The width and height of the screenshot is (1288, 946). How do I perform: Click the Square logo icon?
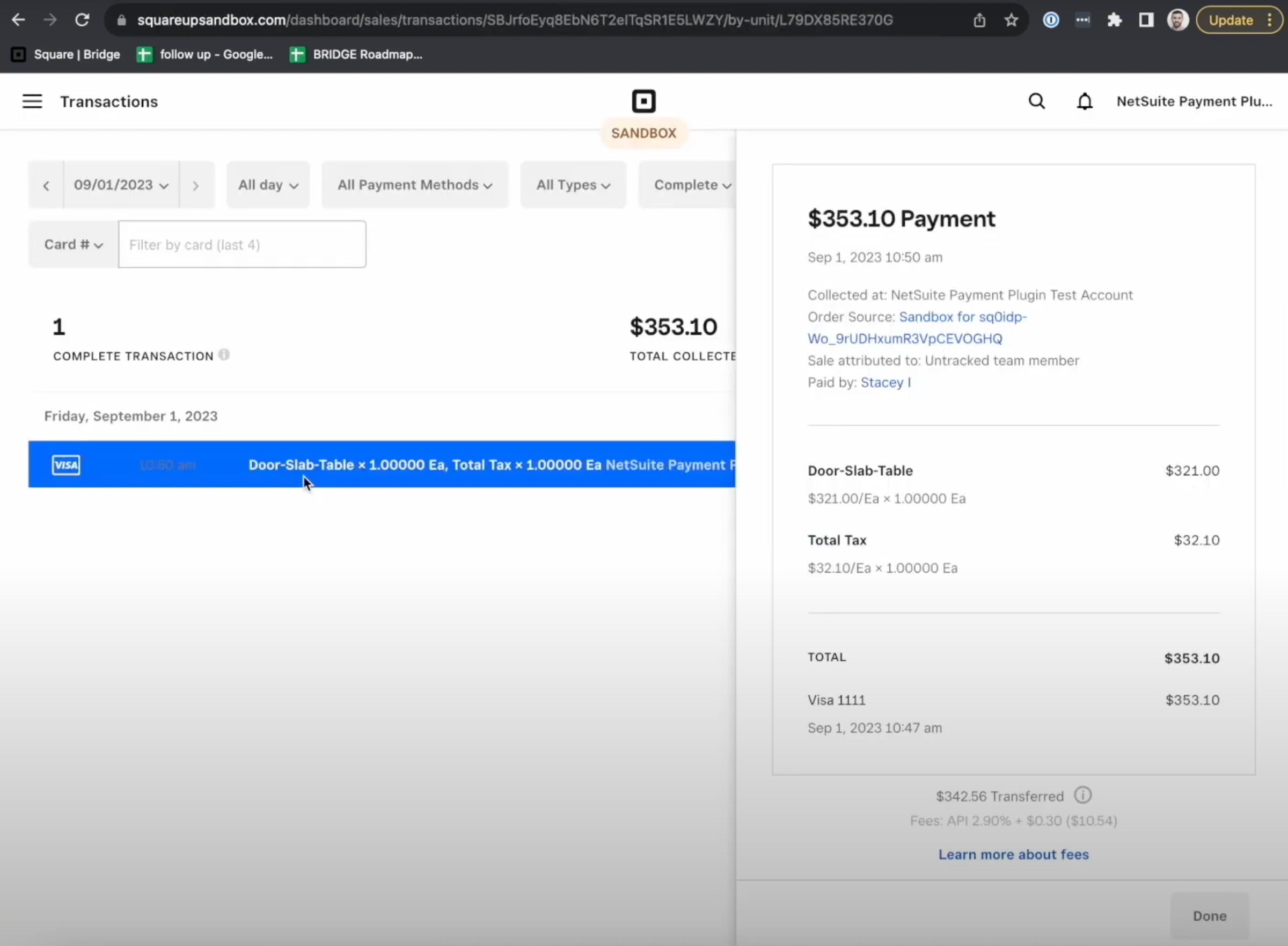tap(643, 101)
